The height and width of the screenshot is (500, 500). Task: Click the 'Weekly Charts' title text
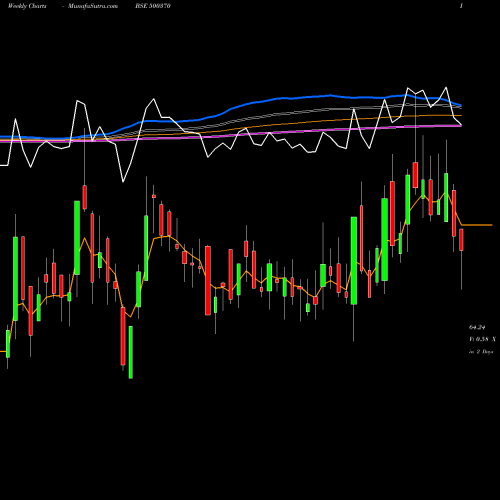(27, 6)
